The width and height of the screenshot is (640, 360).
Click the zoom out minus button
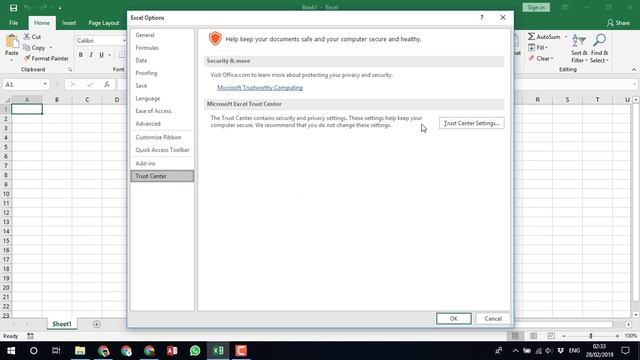[x=564, y=336]
